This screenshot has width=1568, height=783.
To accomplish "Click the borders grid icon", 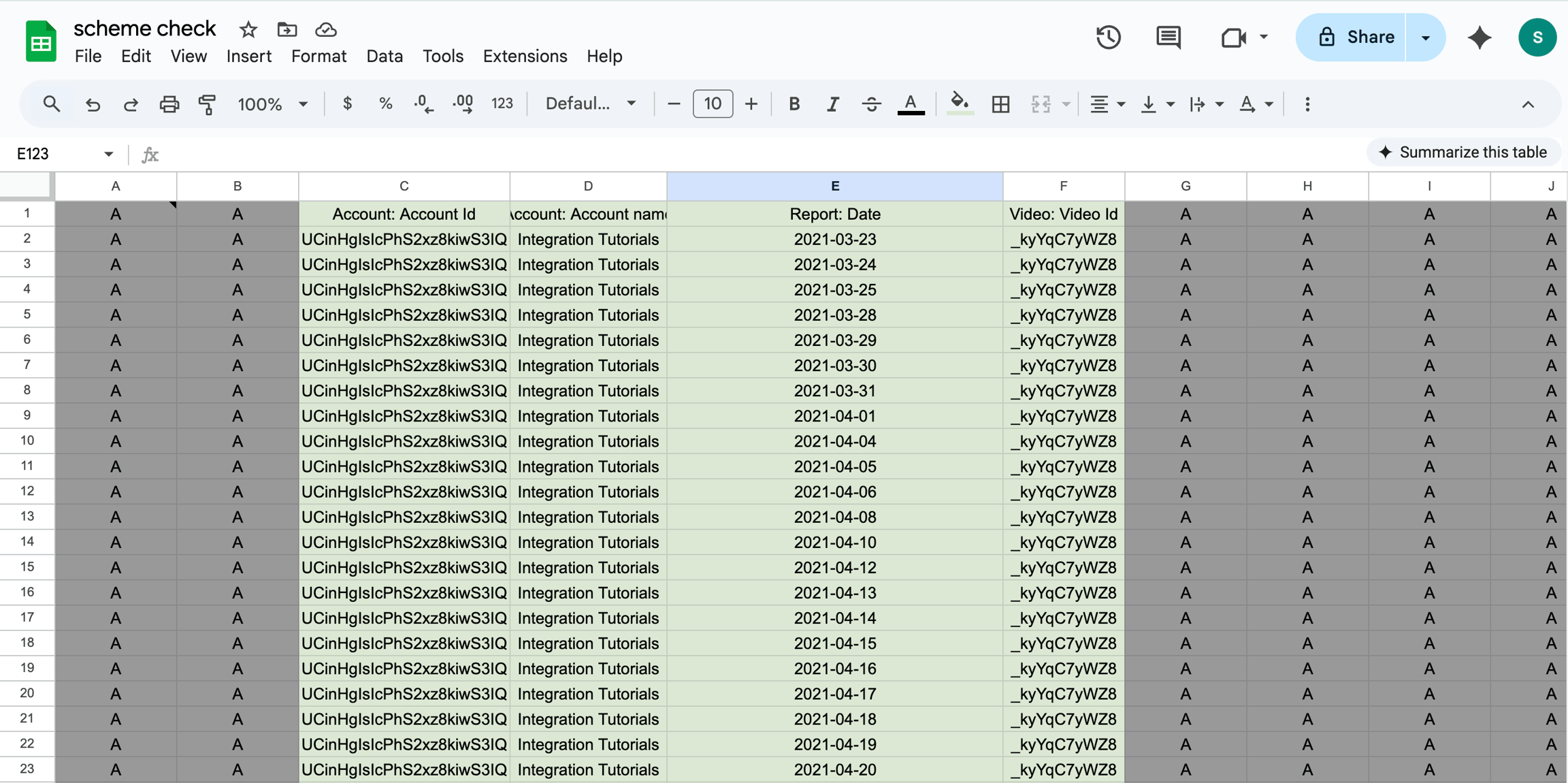I will (x=1000, y=104).
